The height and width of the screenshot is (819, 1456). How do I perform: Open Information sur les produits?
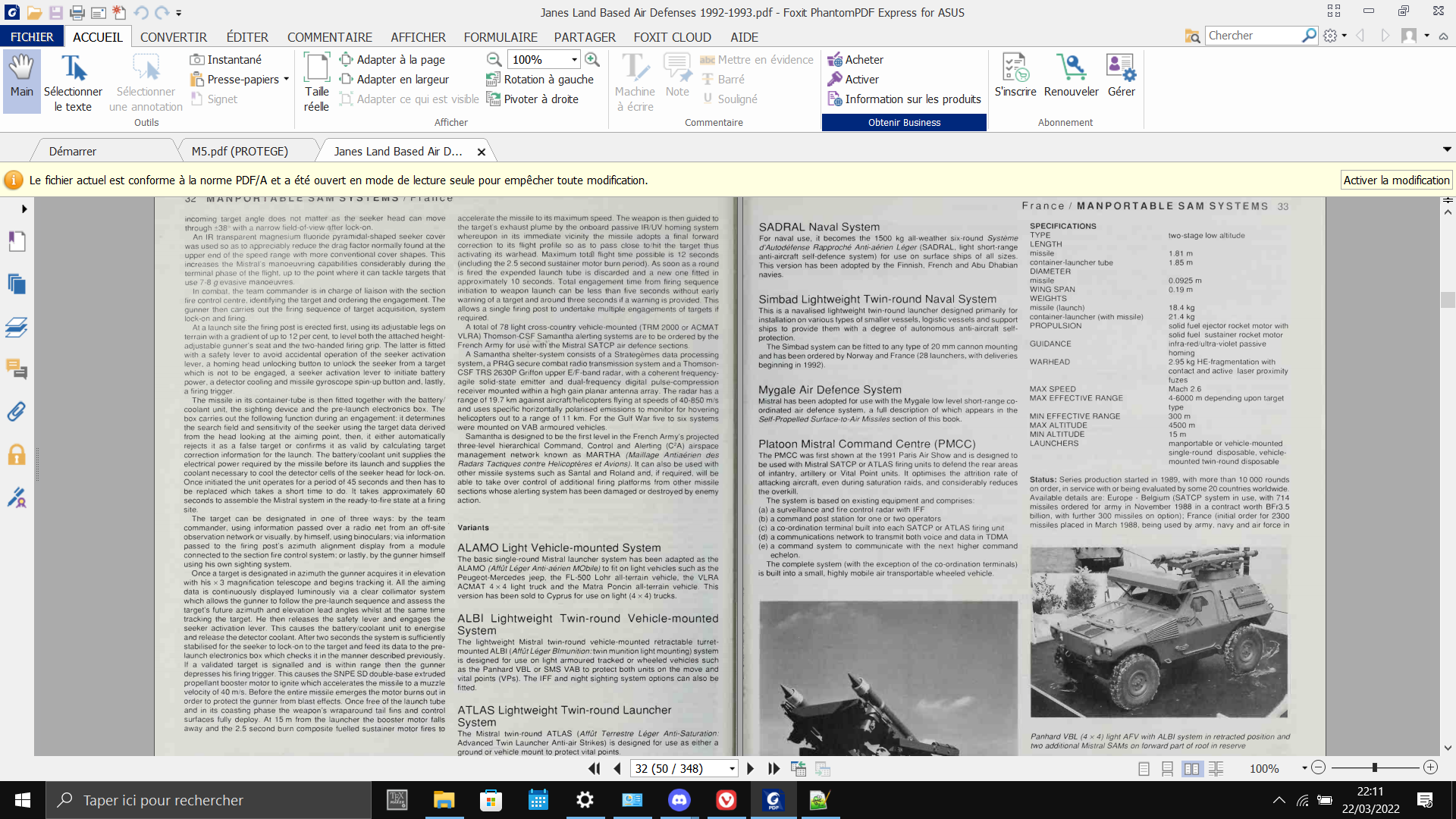(x=904, y=99)
